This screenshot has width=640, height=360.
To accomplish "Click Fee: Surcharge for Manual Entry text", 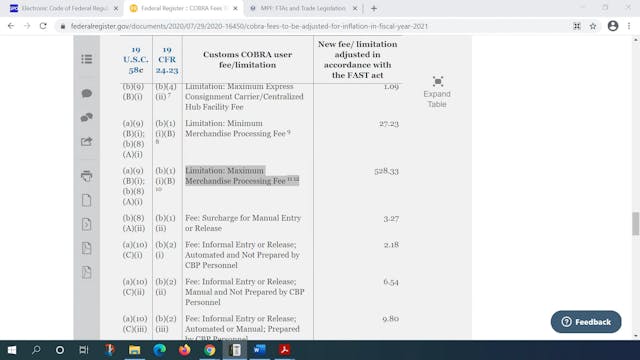I will (x=243, y=223).
